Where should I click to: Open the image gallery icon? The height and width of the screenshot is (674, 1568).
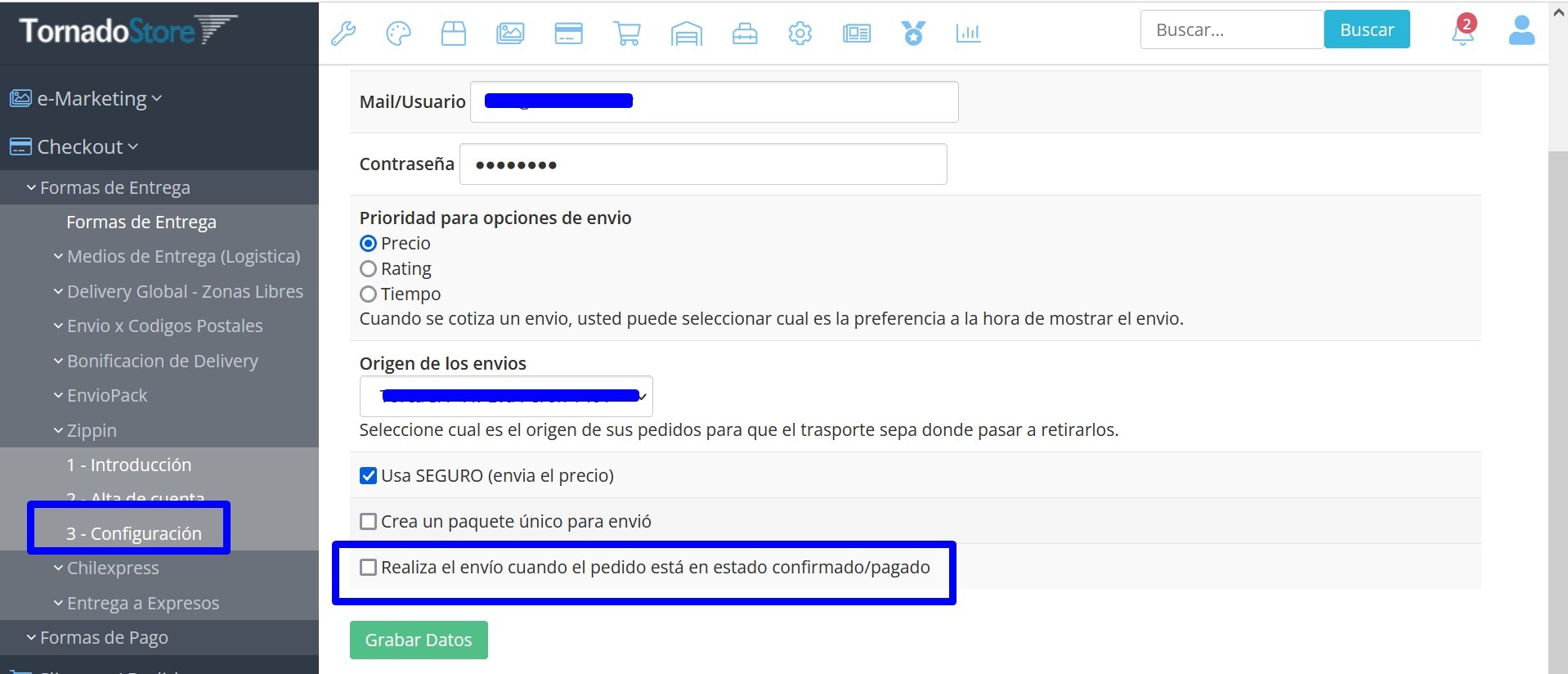pos(510,34)
